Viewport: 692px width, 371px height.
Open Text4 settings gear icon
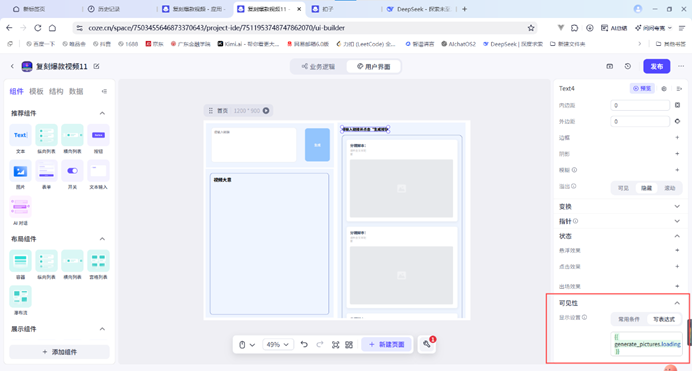[x=664, y=89]
